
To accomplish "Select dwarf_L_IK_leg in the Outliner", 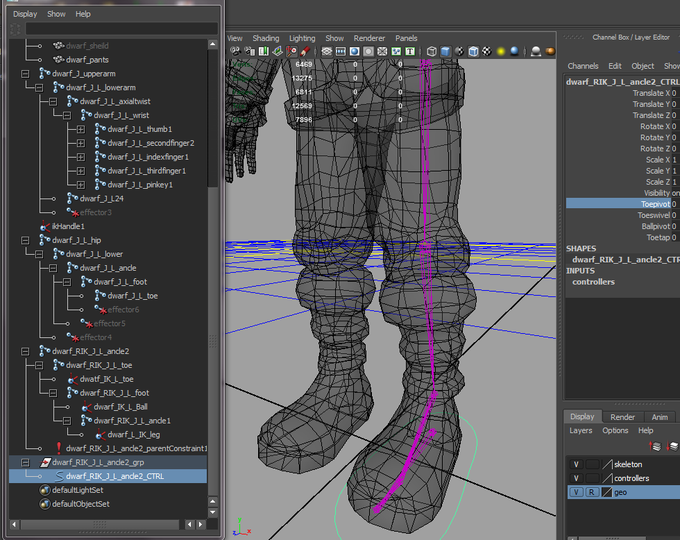I will coord(134,435).
